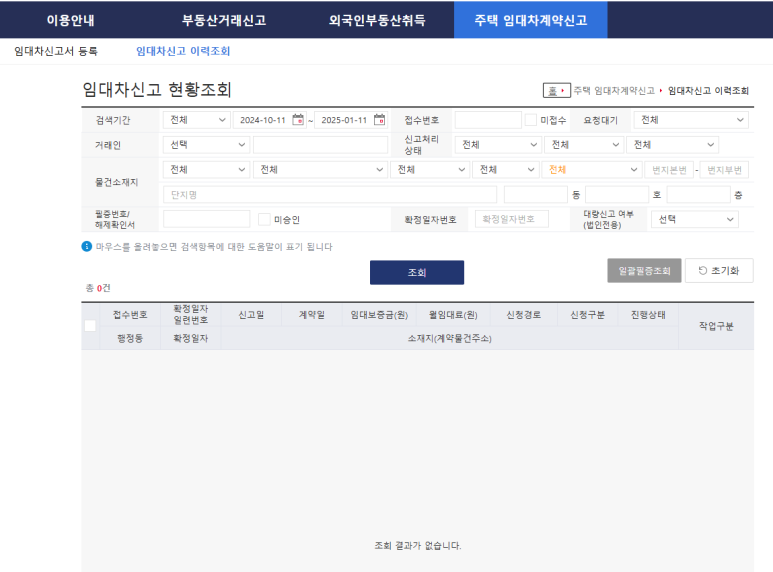Open the 요청대기 dropdown

(691, 120)
